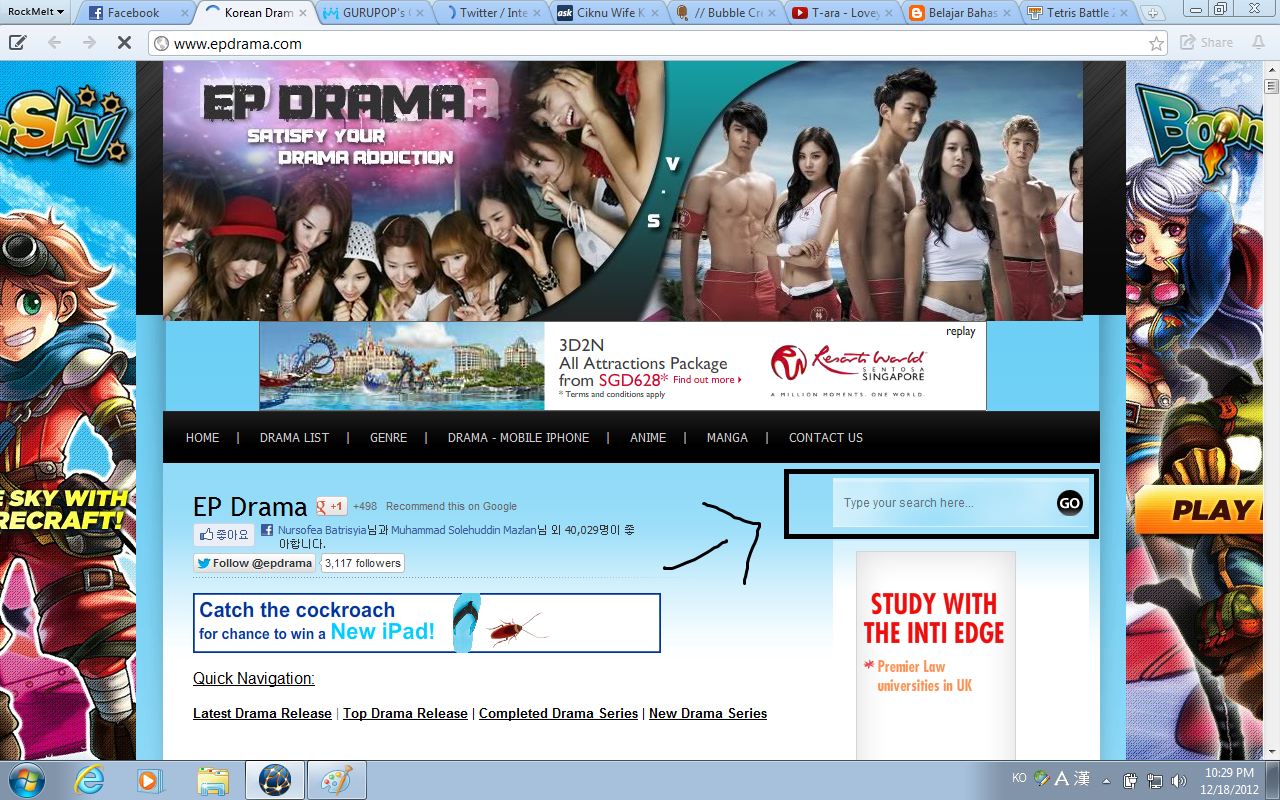Image resolution: width=1280 pixels, height=800 pixels.
Task: Click Find out more in Sentosa ad
Action: pyautogui.click(x=707, y=380)
